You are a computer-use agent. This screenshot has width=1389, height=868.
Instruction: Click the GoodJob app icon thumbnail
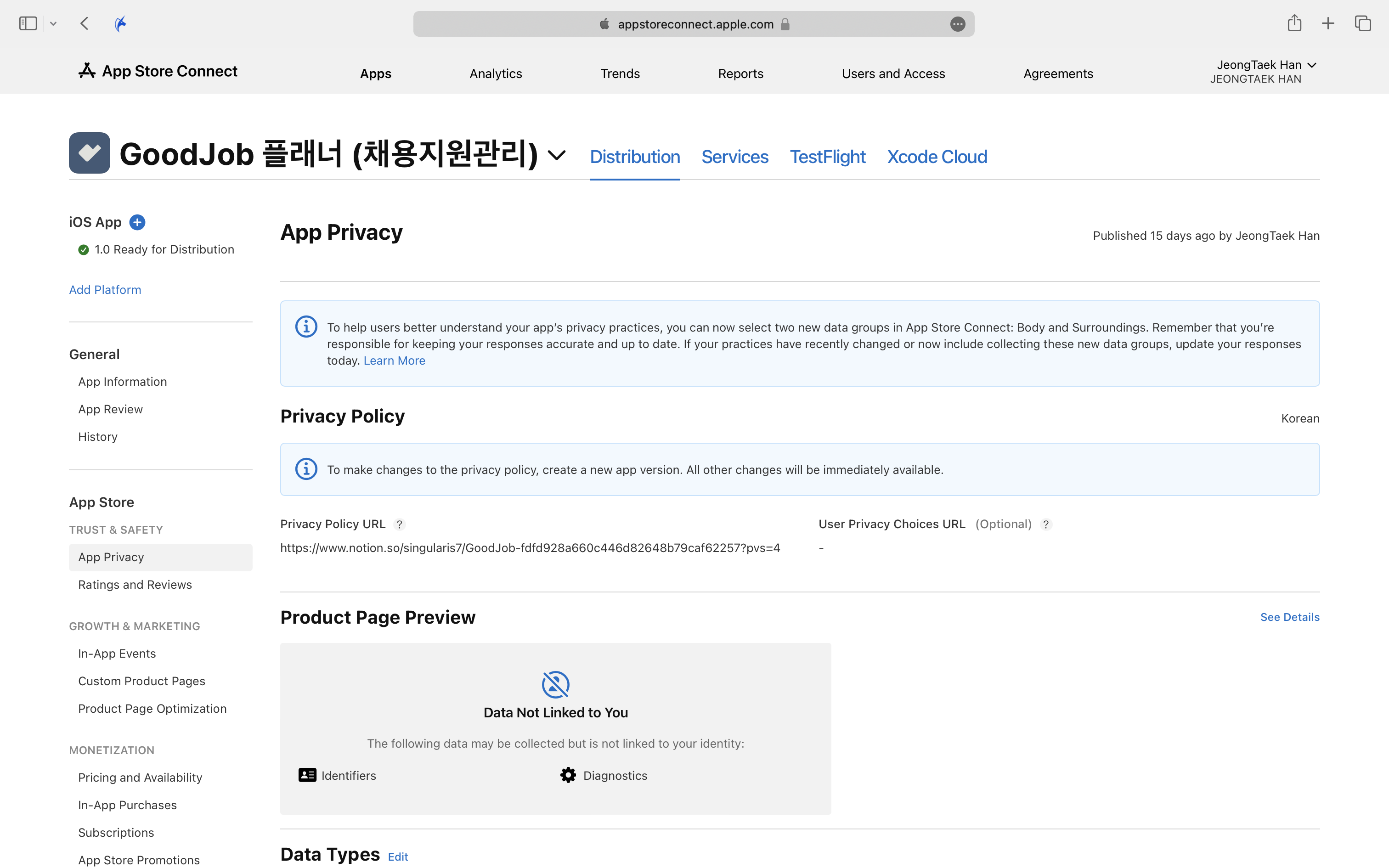90,153
